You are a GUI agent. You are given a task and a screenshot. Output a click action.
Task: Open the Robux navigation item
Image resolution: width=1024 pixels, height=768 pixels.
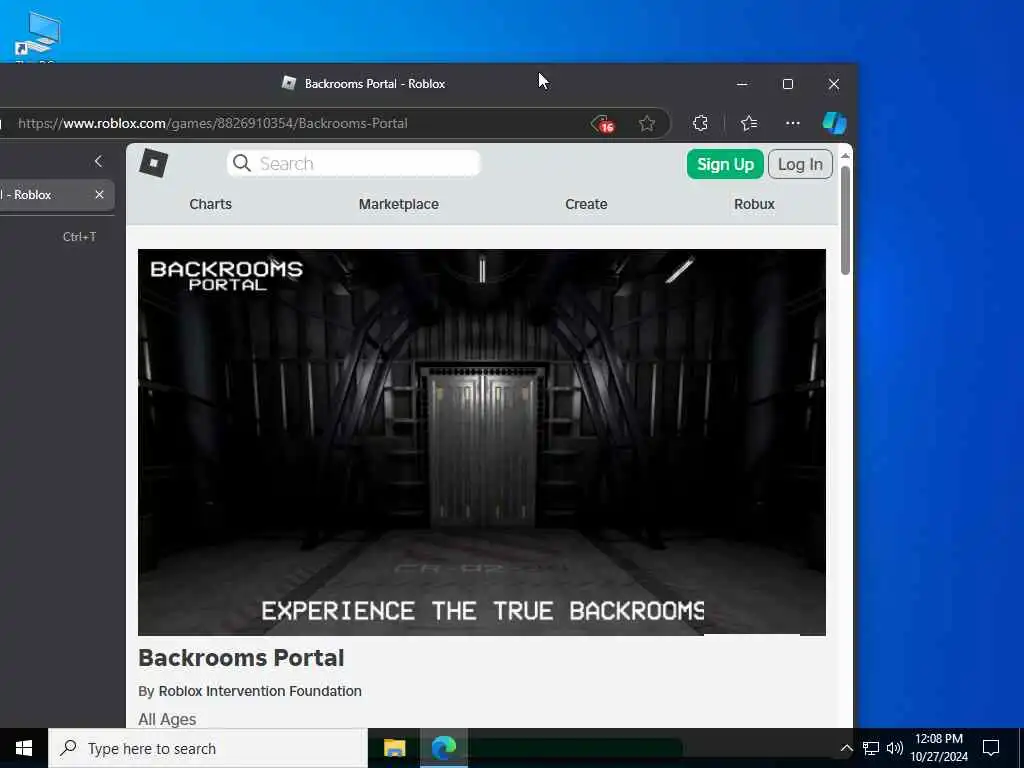pos(754,204)
